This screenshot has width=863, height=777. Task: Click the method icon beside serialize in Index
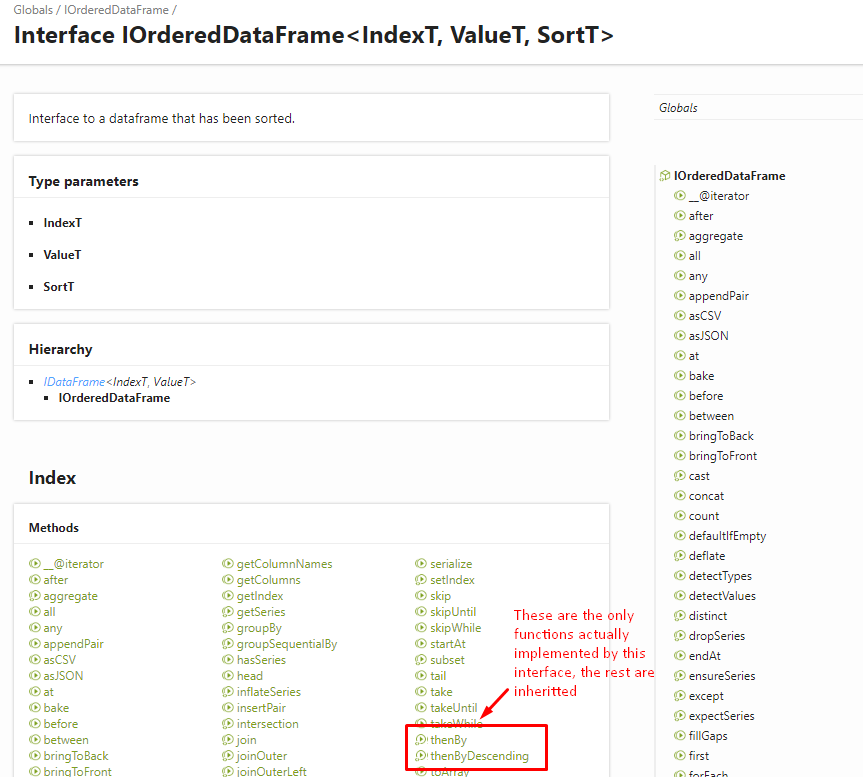(421, 564)
